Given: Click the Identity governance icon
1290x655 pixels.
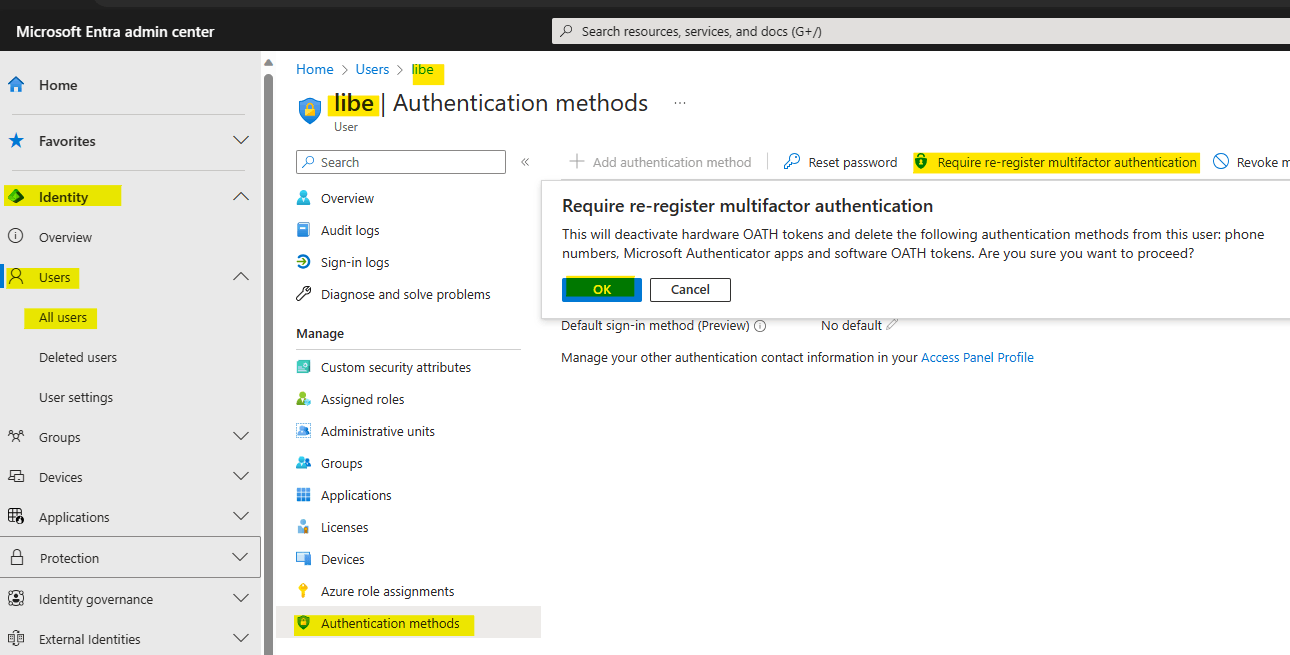Looking at the screenshot, I should point(16,599).
